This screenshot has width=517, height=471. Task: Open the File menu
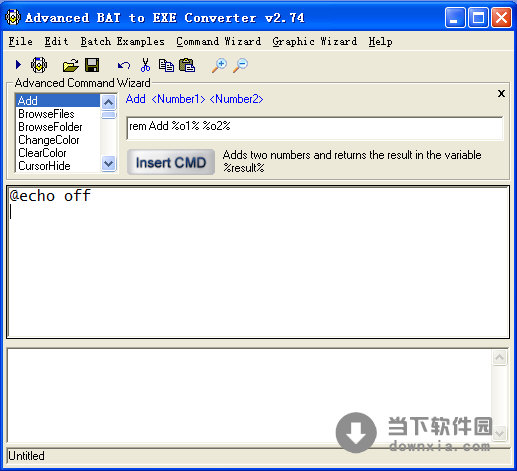pos(21,42)
